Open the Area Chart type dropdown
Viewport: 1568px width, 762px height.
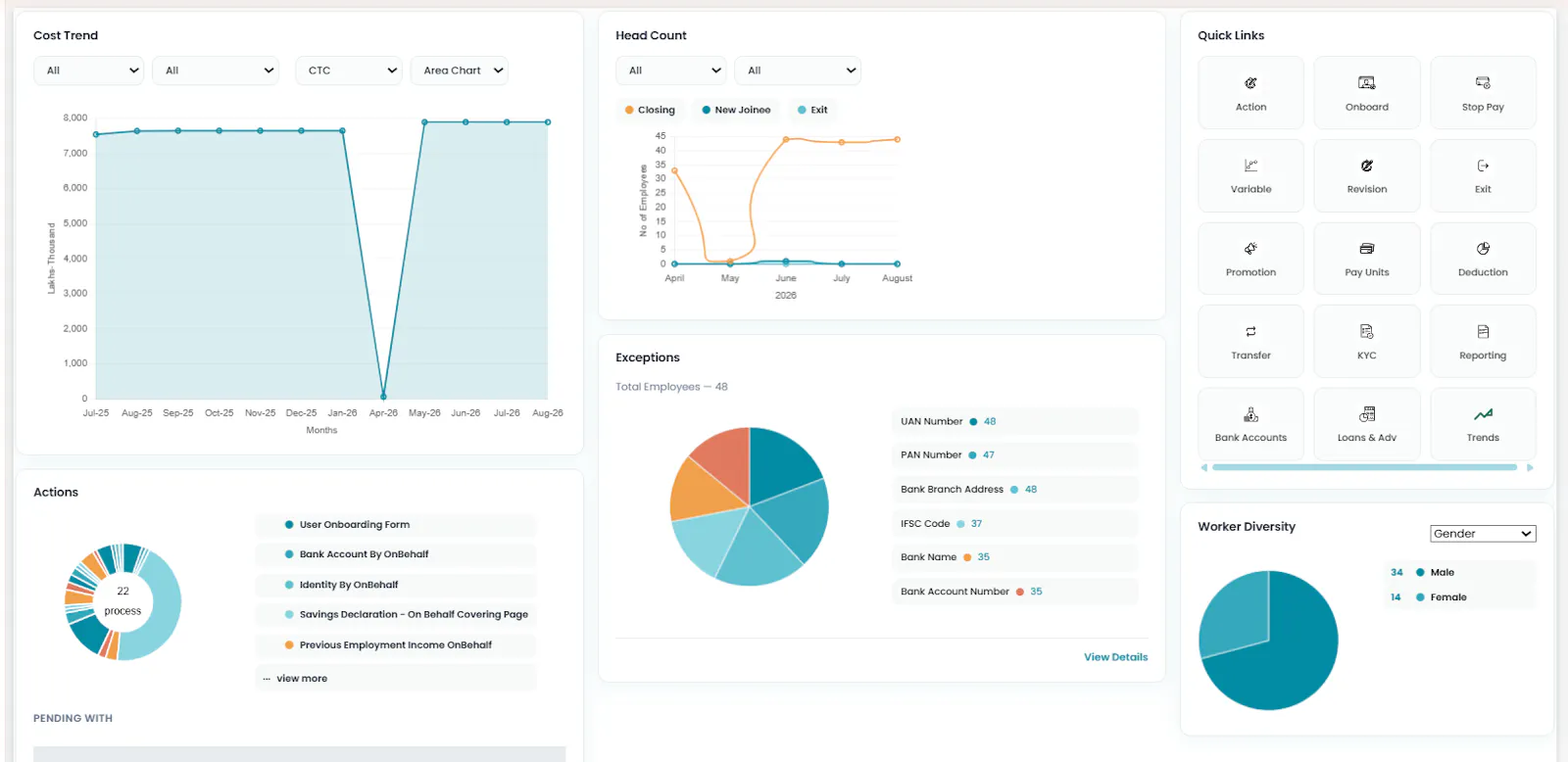pos(460,71)
